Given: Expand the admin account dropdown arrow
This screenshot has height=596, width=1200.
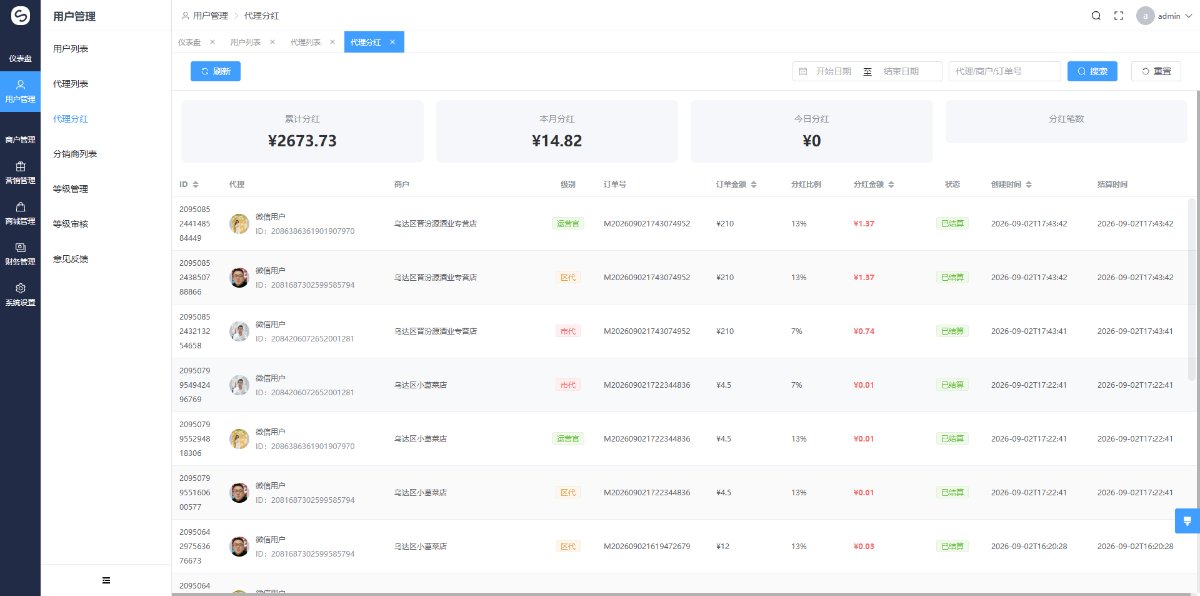Looking at the screenshot, I should pyautogui.click(x=1187, y=17).
